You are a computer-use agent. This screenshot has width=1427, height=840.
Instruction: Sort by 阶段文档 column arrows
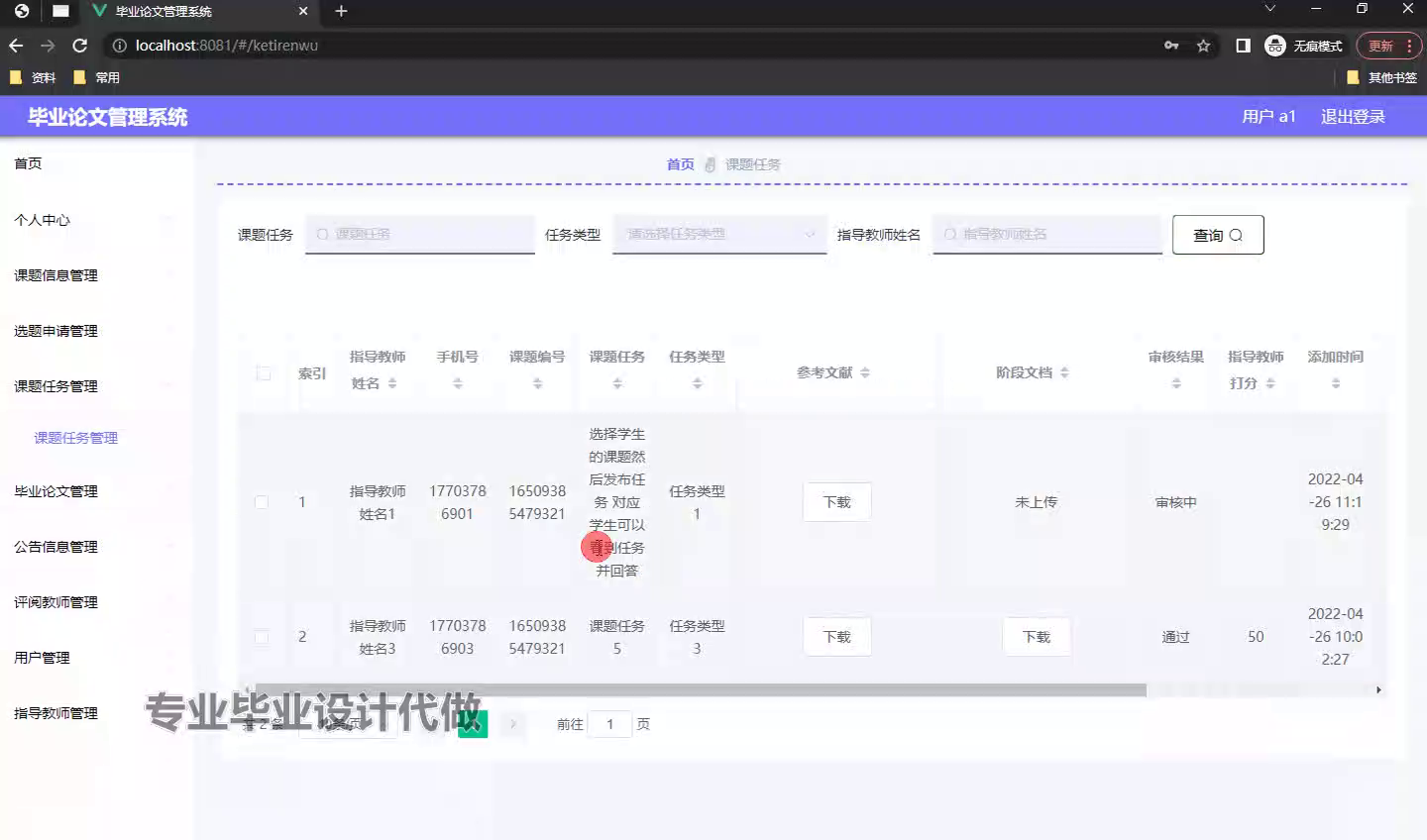click(x=1064, y=372)
